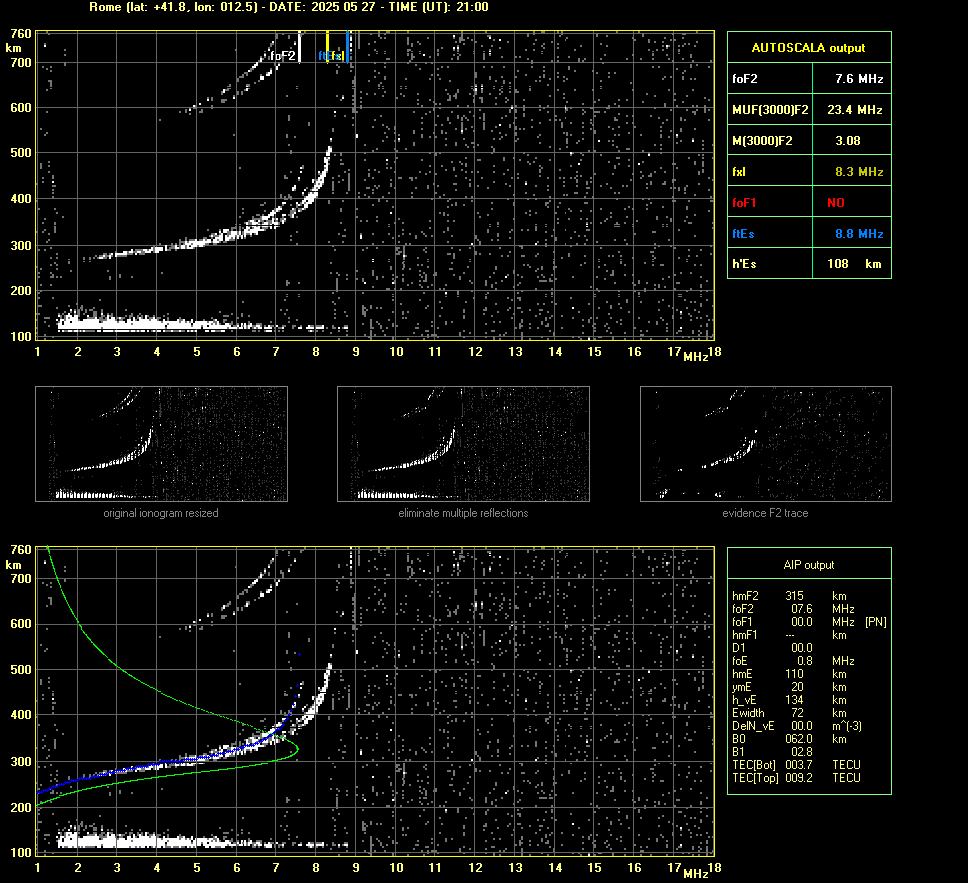Click the red foF1 value 'NO'

coord(836,203)
